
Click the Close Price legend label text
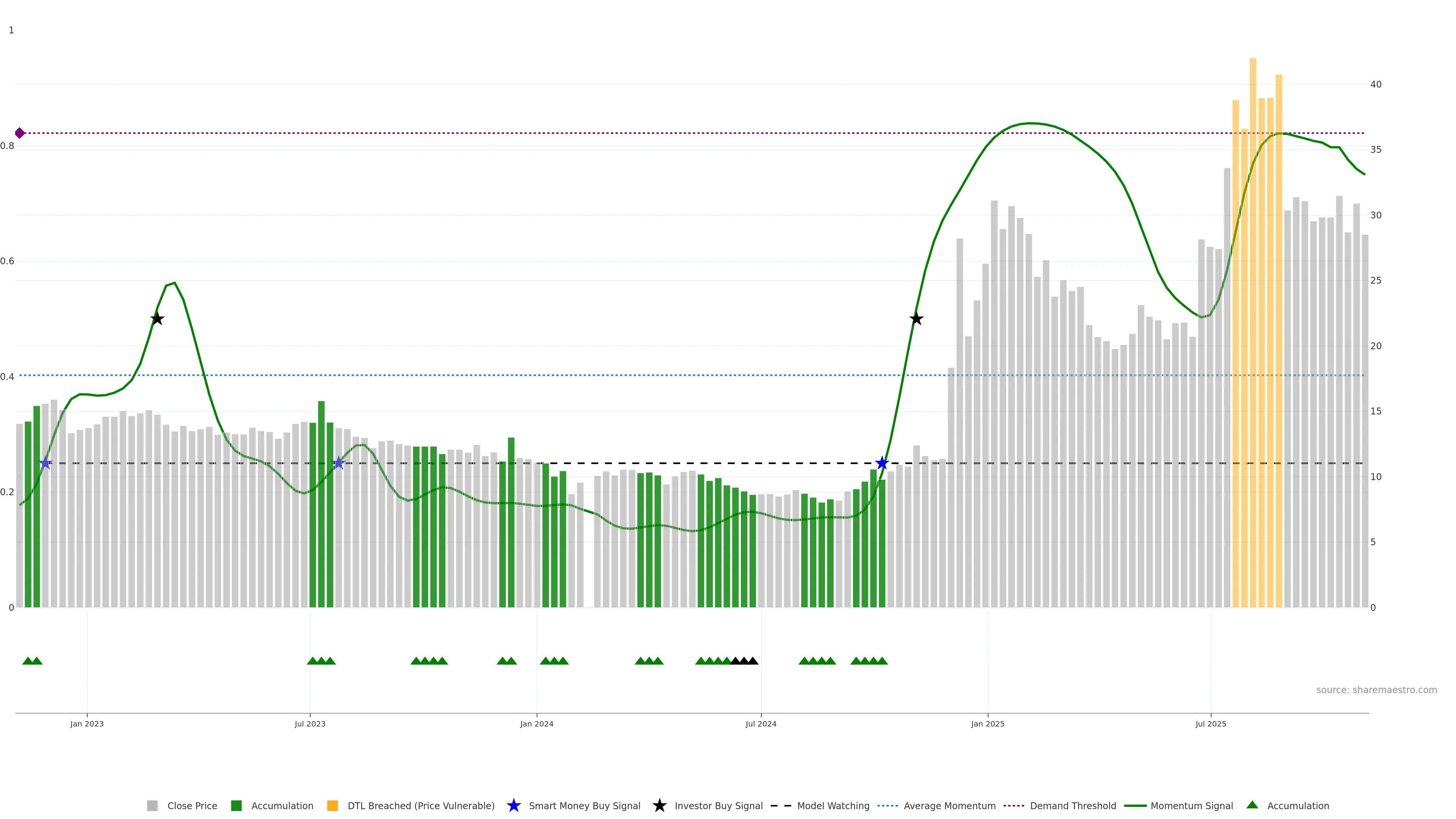pyautogui.click(x=192, y=805)
